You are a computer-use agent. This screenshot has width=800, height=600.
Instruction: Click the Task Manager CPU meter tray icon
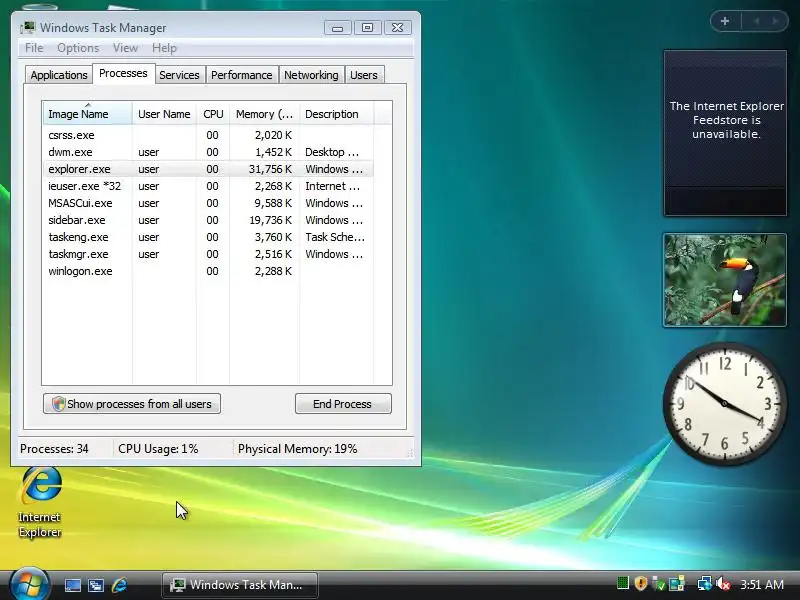(622, 583)
